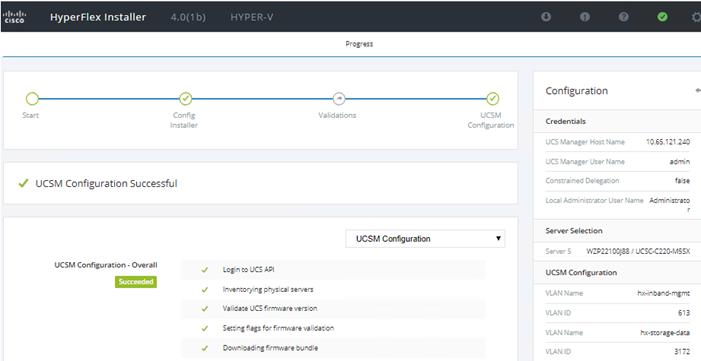Open the download icon in header
The height and width of the screenshot is (361, 701).
pos(546,17)
